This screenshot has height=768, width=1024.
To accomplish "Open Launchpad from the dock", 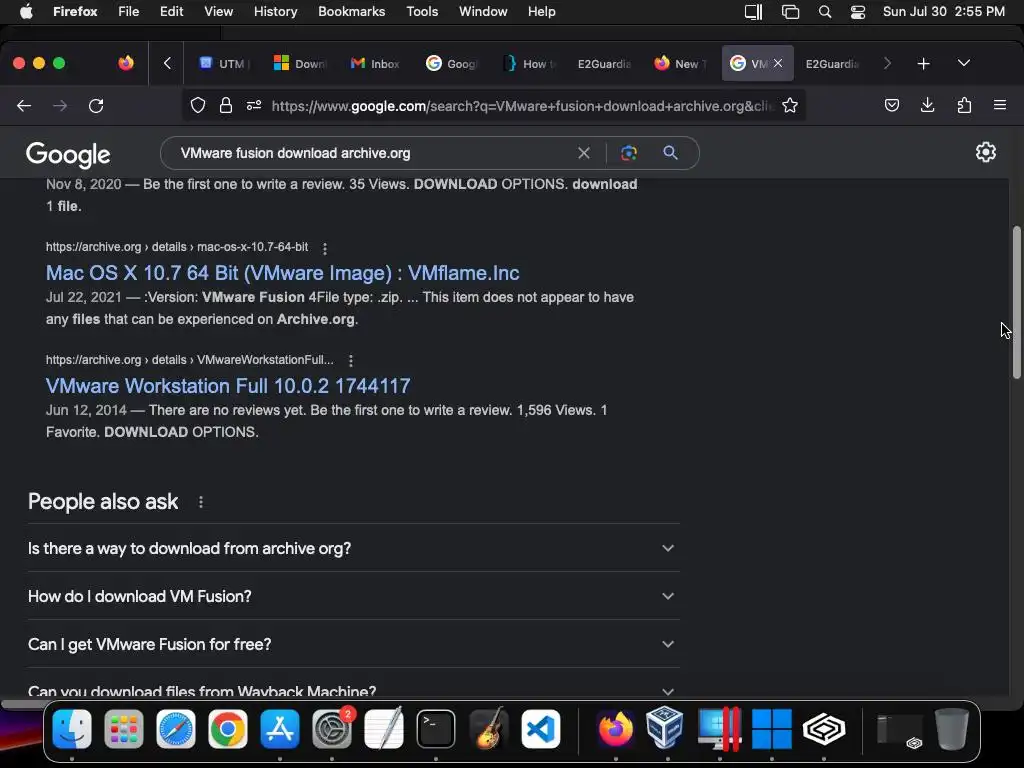I will 123,729.
